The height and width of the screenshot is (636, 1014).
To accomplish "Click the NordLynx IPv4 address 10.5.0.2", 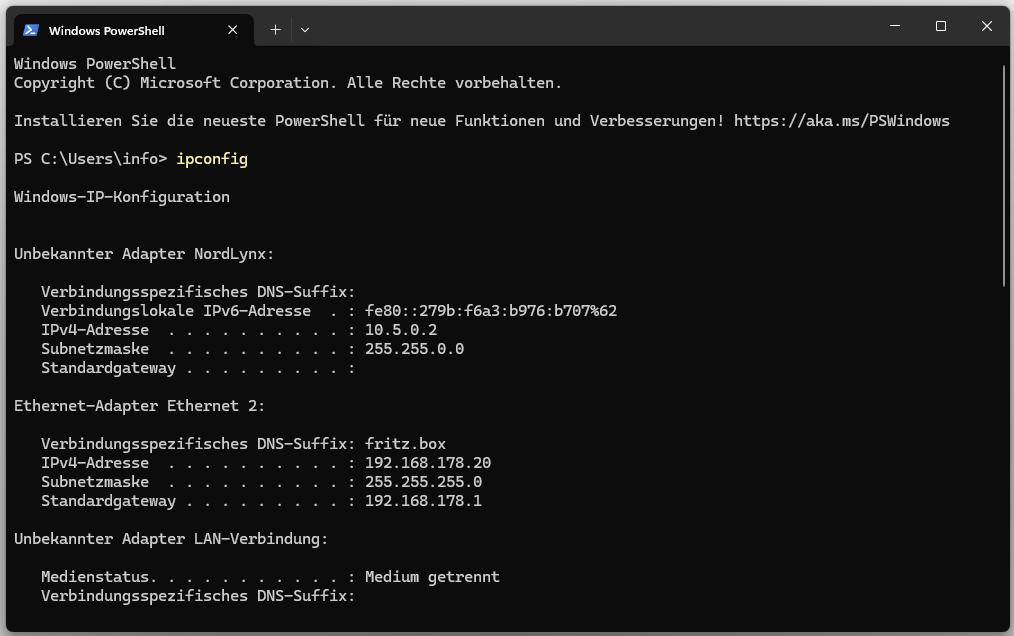I will click(x=401, y=330).
